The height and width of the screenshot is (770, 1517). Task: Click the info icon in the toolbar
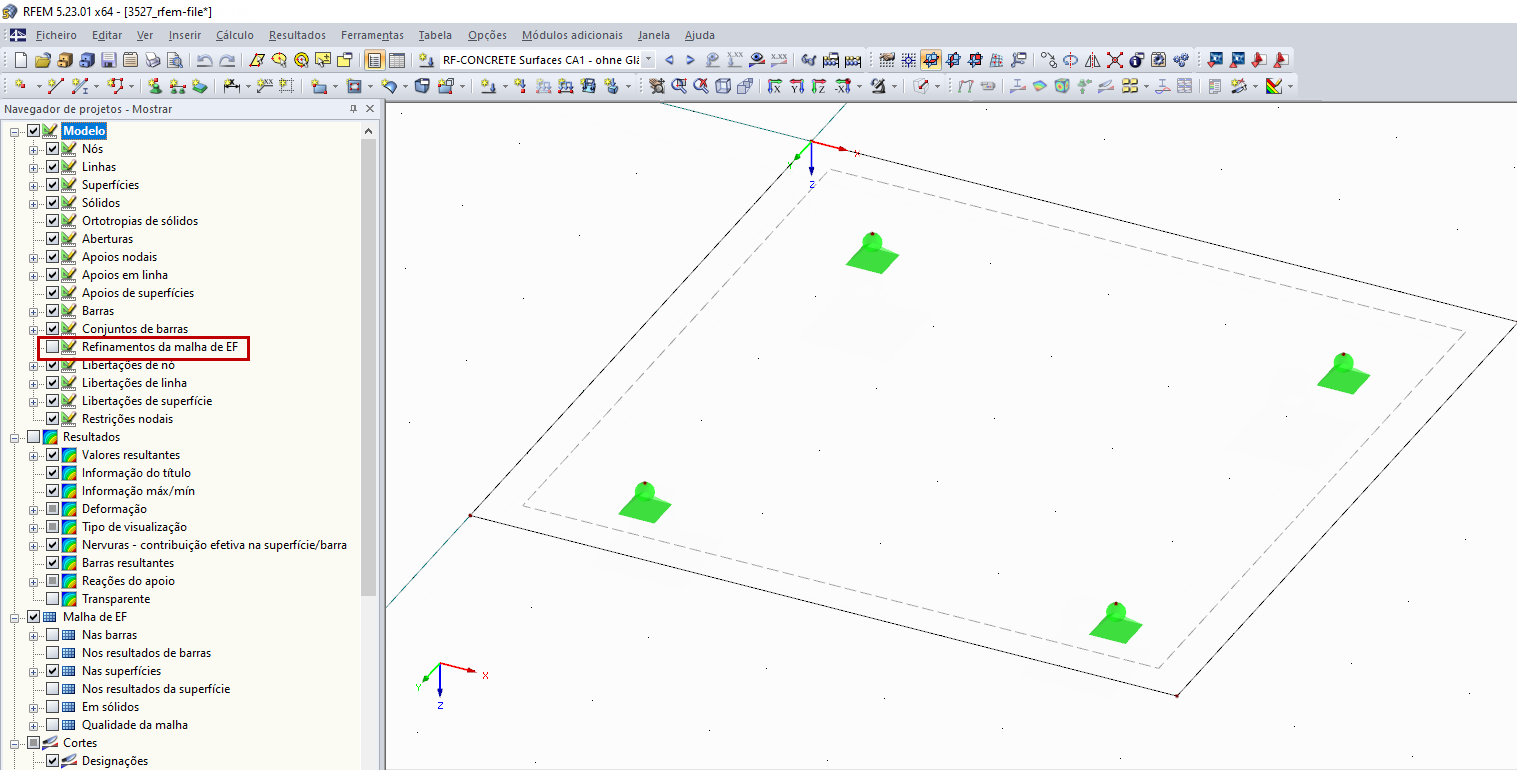[1137, 60]
